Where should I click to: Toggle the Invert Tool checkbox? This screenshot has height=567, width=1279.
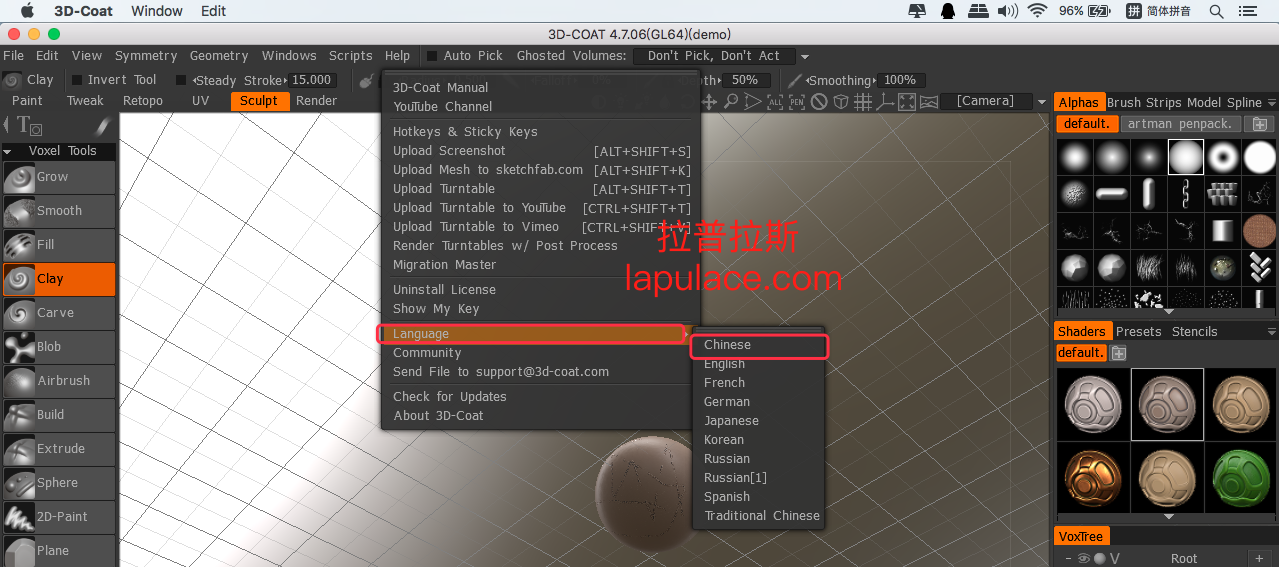tap(76, 80)
